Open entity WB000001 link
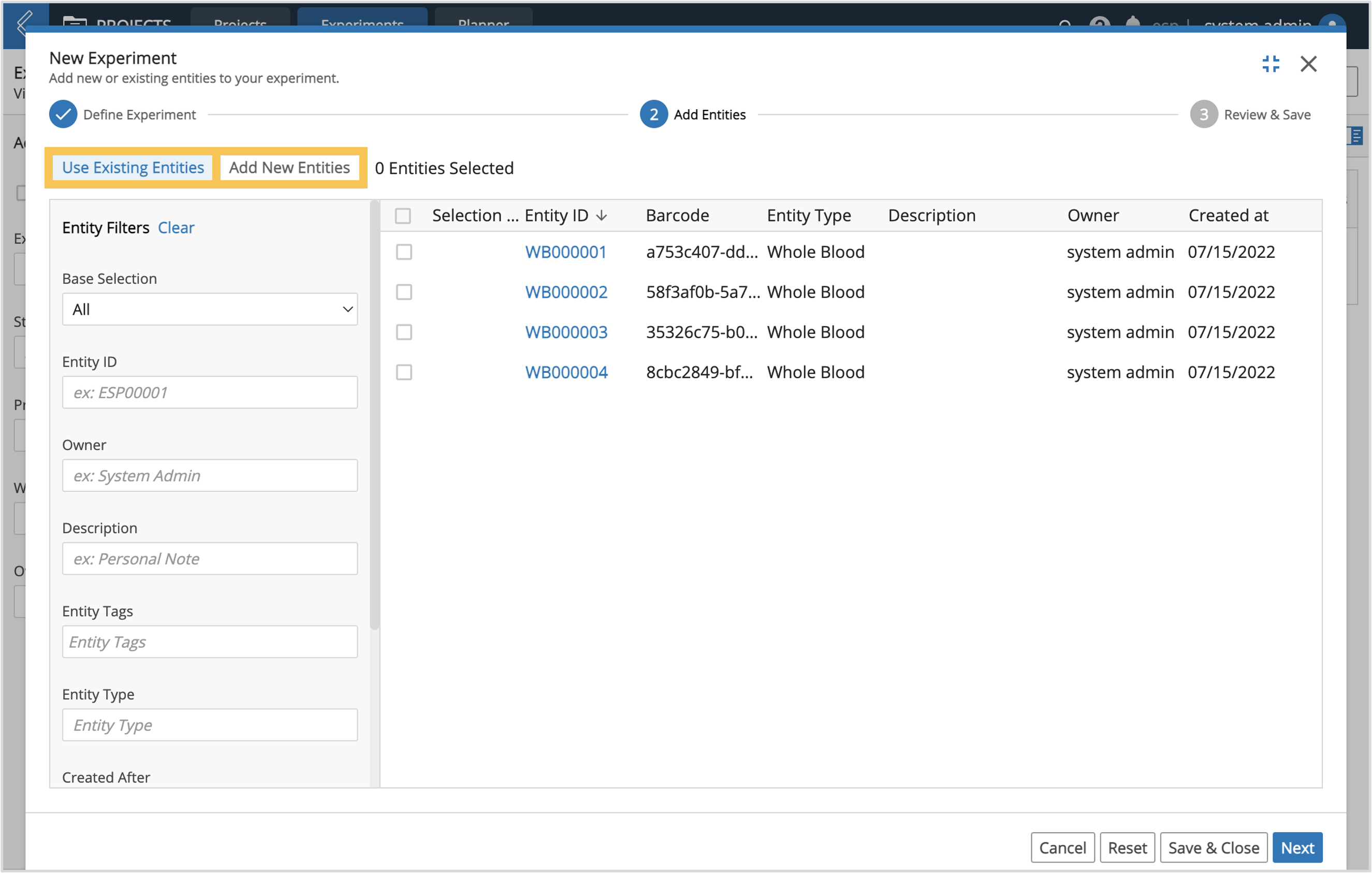Image resolution: width=1372 pixels, height=873 pixels. pyautogui.click(x=566, y=252)
